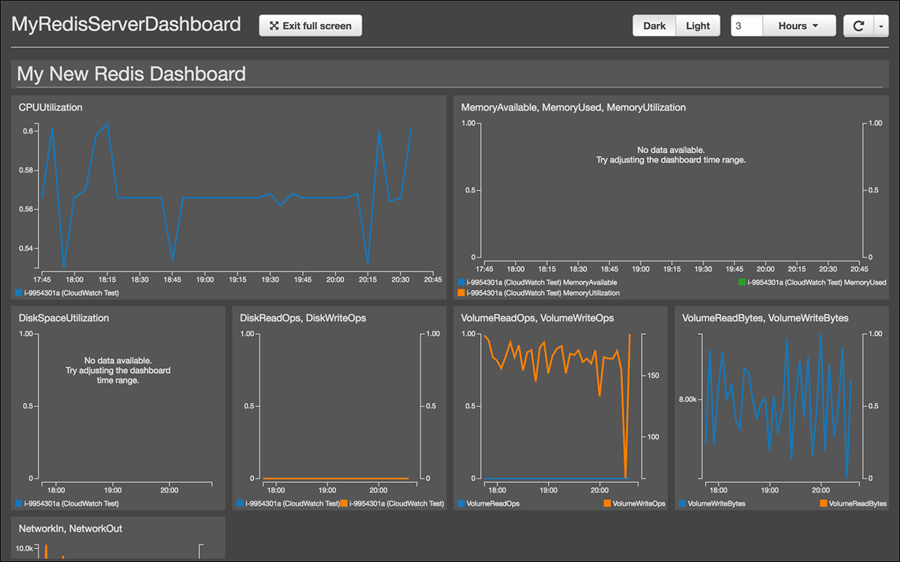
Task: Expand the refresh options dropdown arrow
Action: [x=881, y=26]
